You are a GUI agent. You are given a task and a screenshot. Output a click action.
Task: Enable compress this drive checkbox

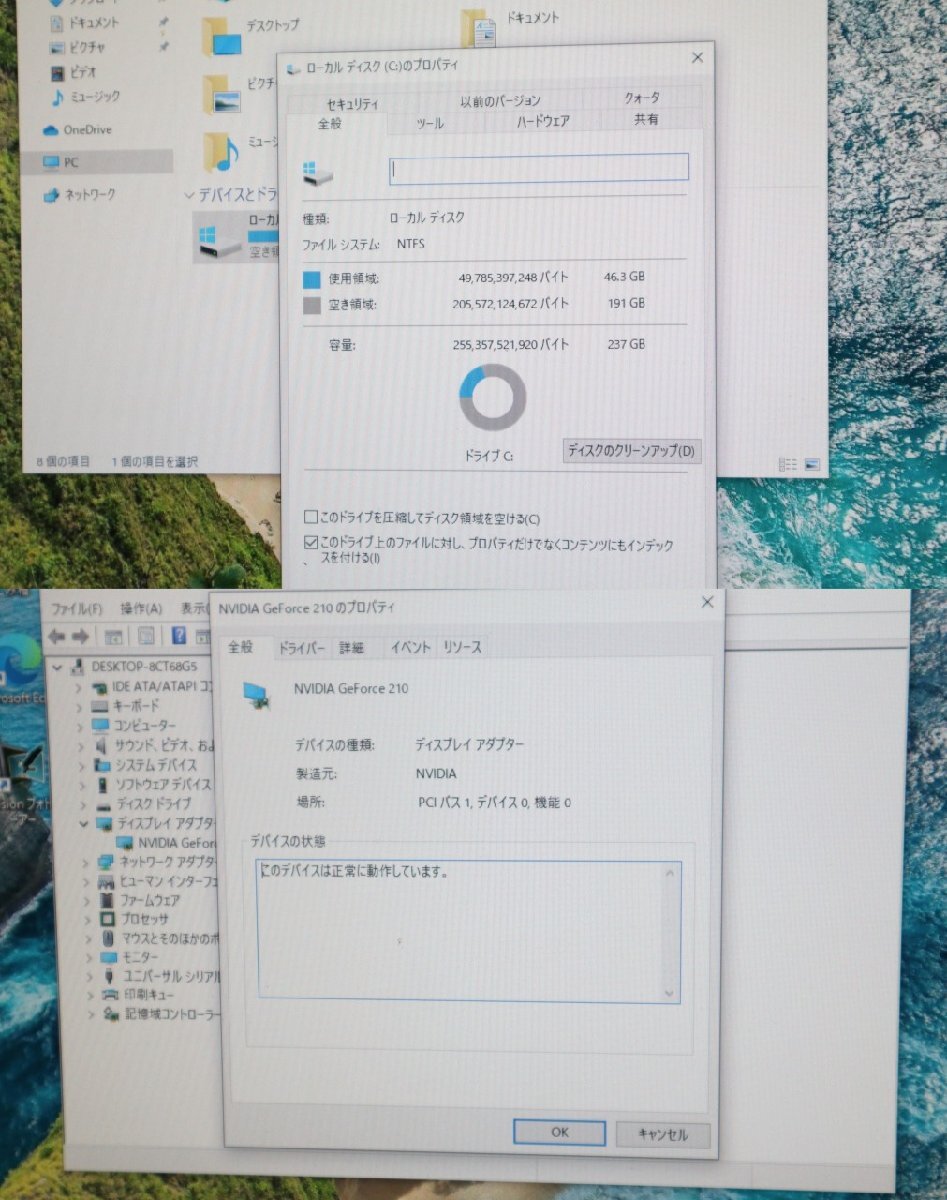pos(311,518)
